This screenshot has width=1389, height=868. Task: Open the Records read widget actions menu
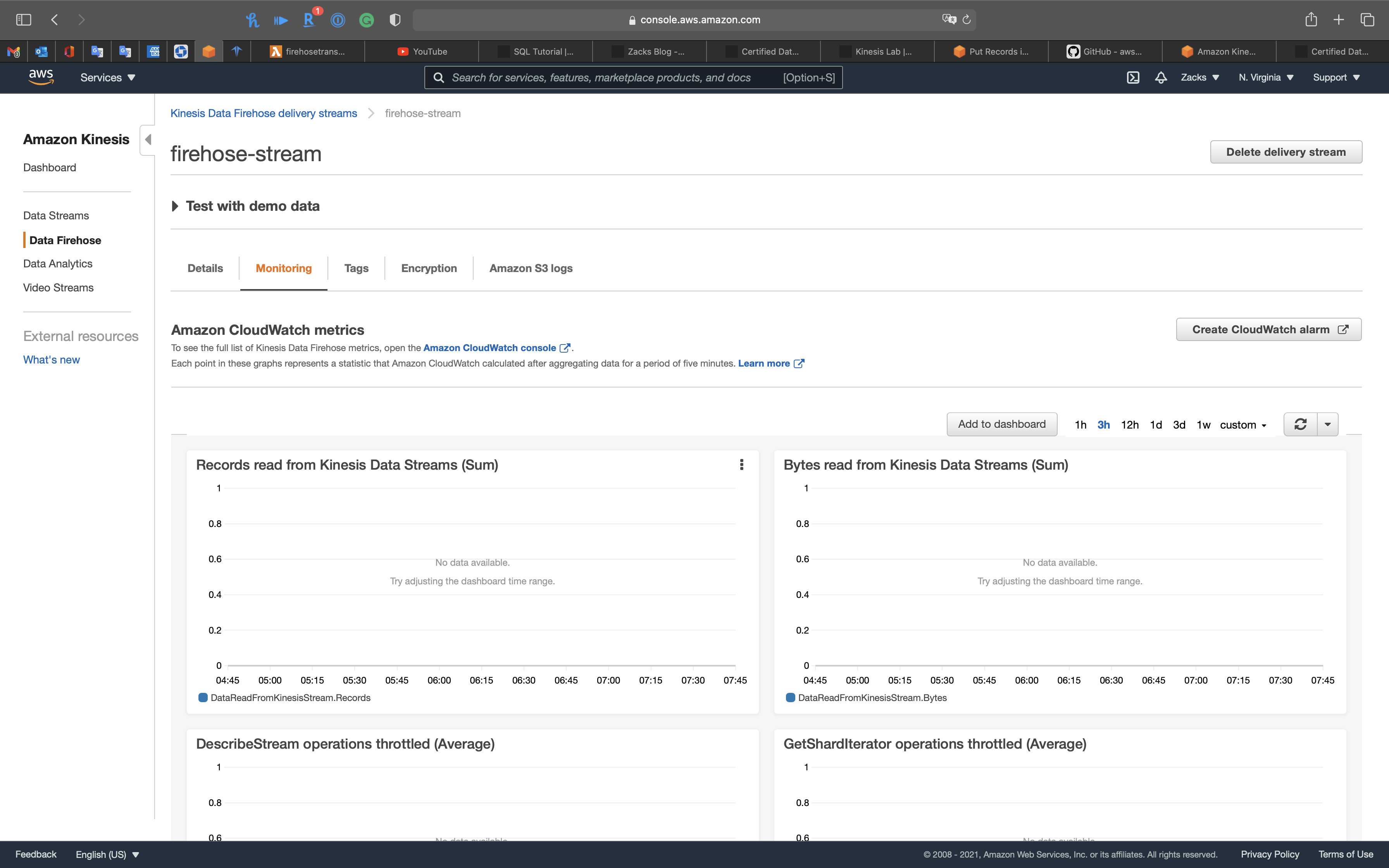point(741,465)
